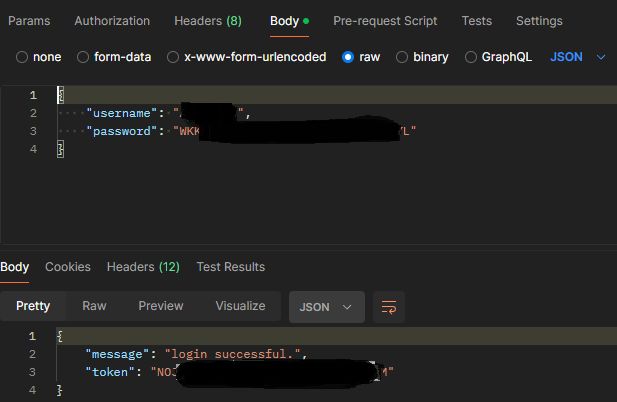Select x-www-form-urlencoded radio option
The width and height of the screenshot is (617, 402).
[173, 57]
